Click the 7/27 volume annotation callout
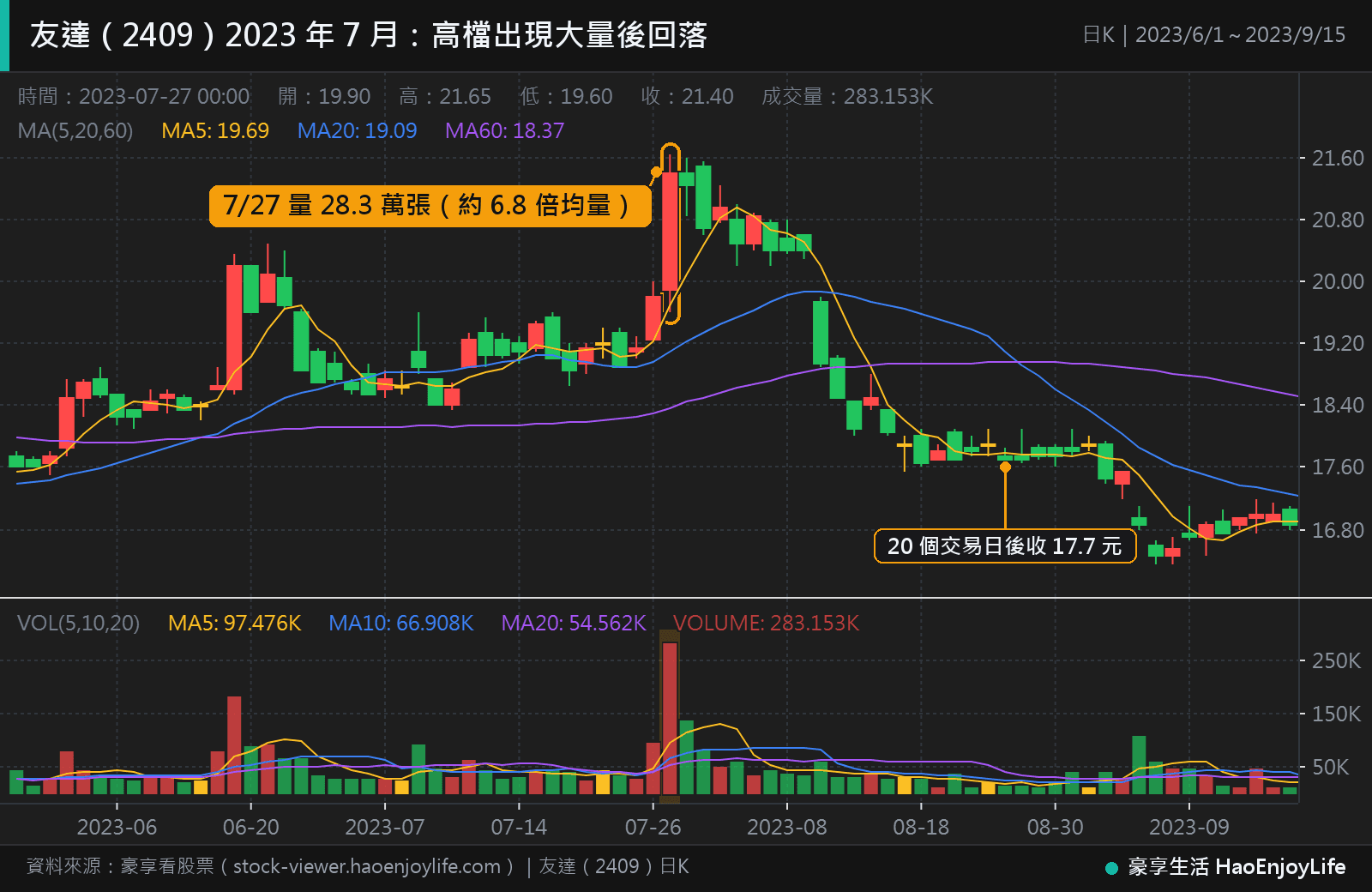Image resolution: width=1372 pixels, height=892 pixels. coord(430,206)
